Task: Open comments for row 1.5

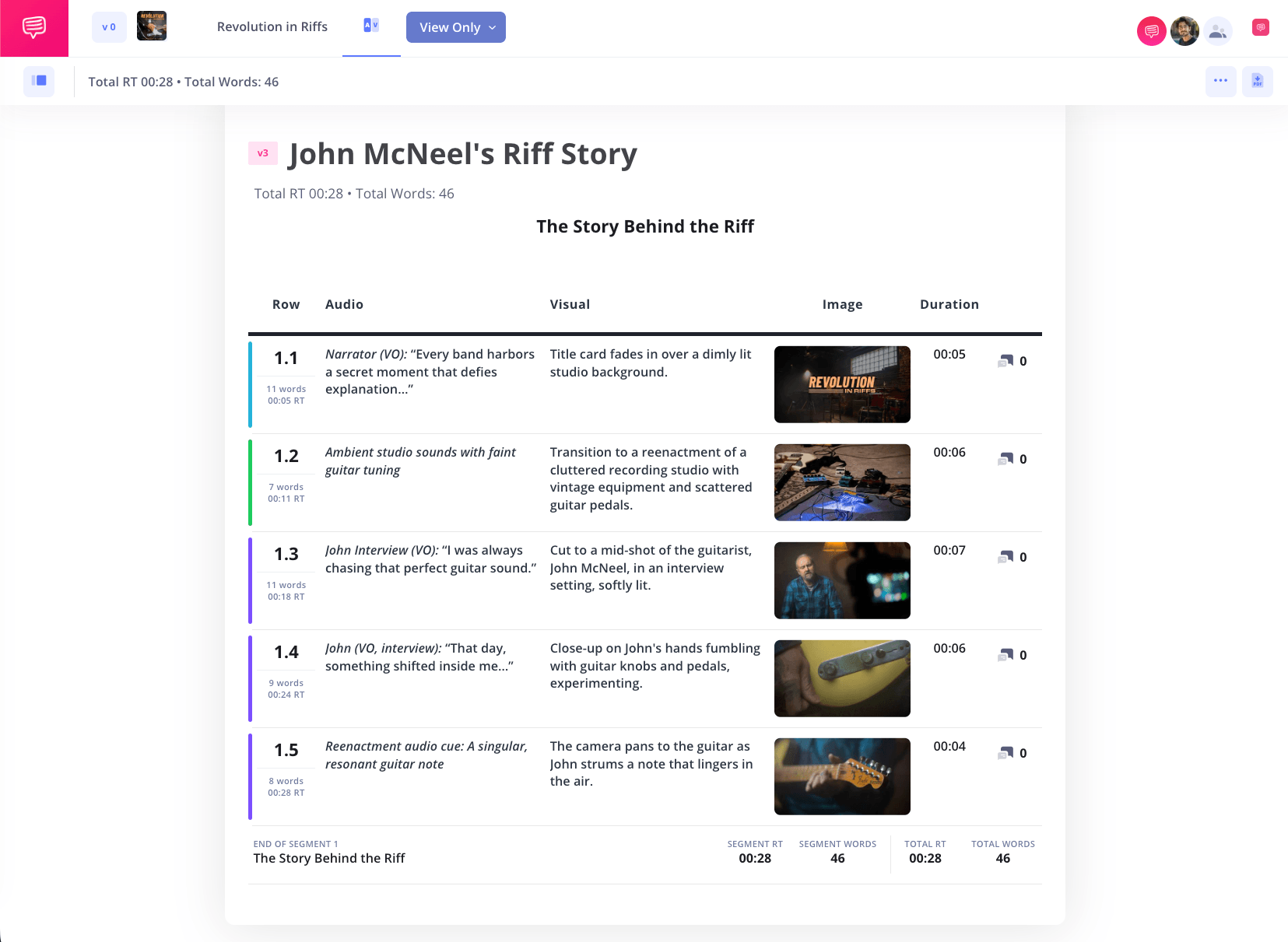Action: click(1013, 753)
